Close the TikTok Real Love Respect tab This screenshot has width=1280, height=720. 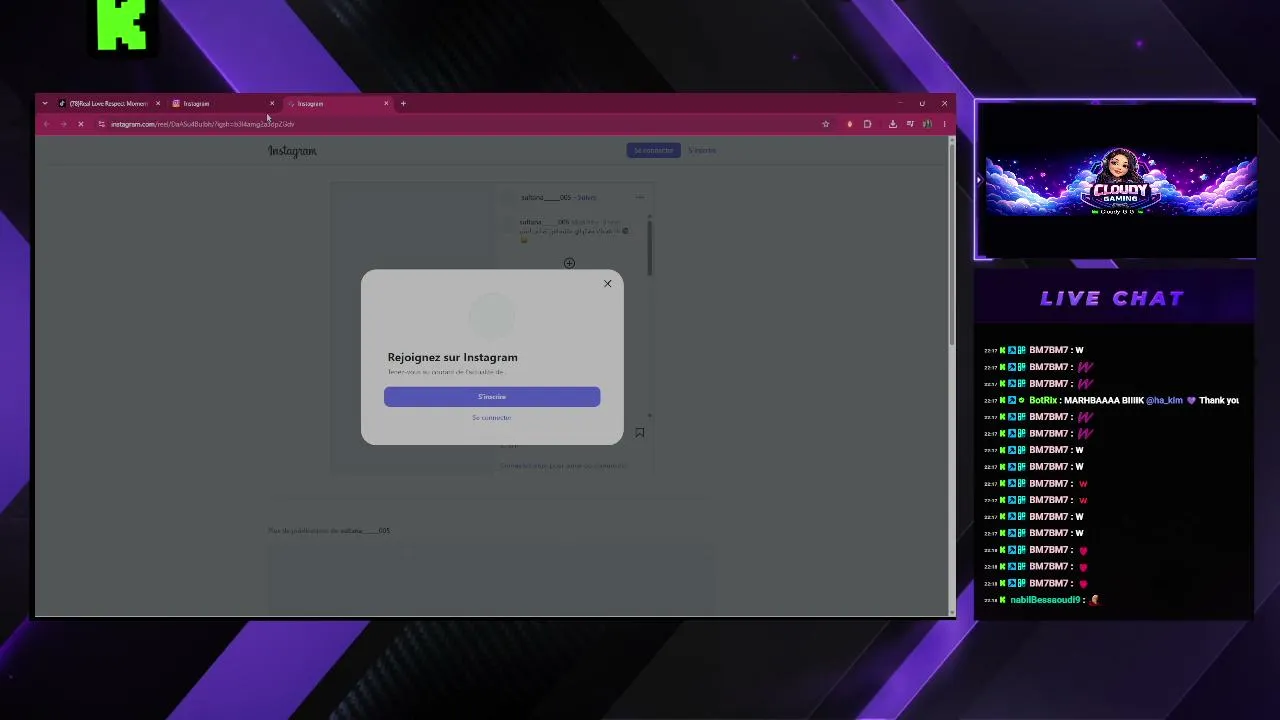pyautogui.click(x=157, y=103)
